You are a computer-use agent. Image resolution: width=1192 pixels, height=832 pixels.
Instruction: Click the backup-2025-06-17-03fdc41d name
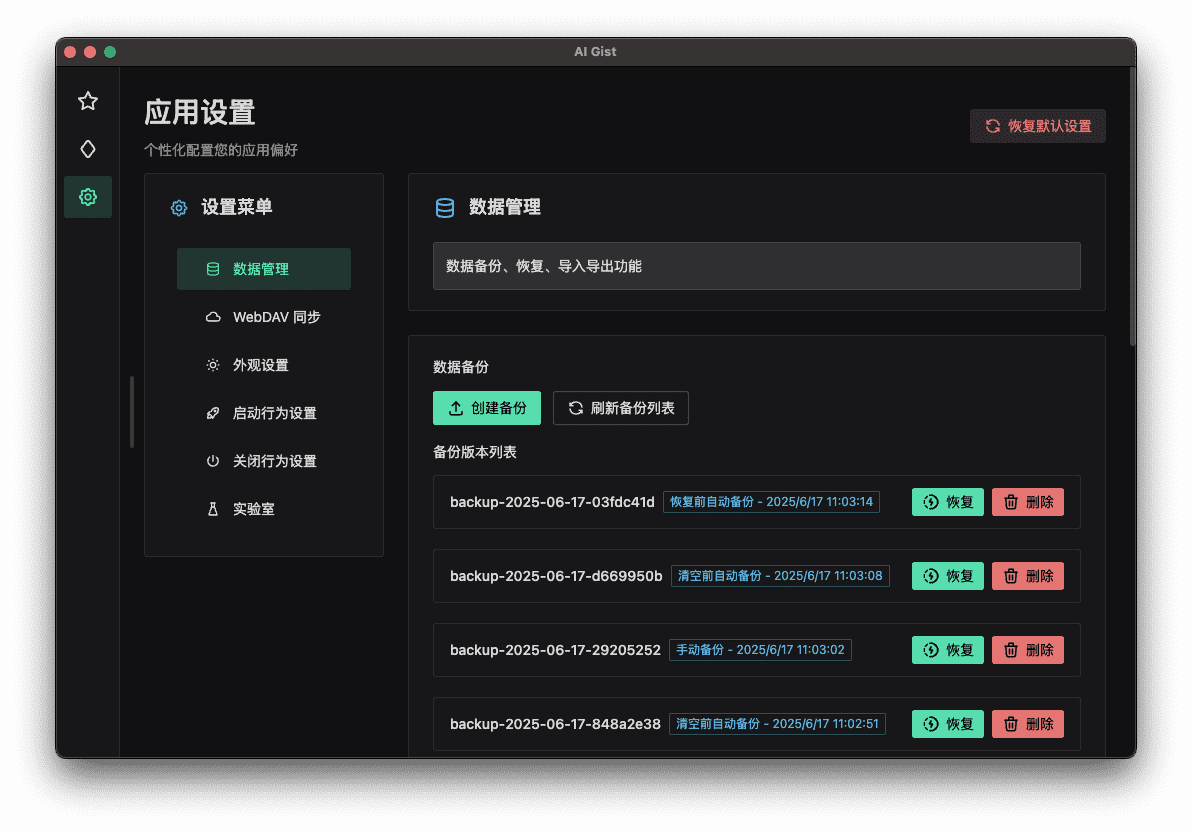[x=552, y=502]
